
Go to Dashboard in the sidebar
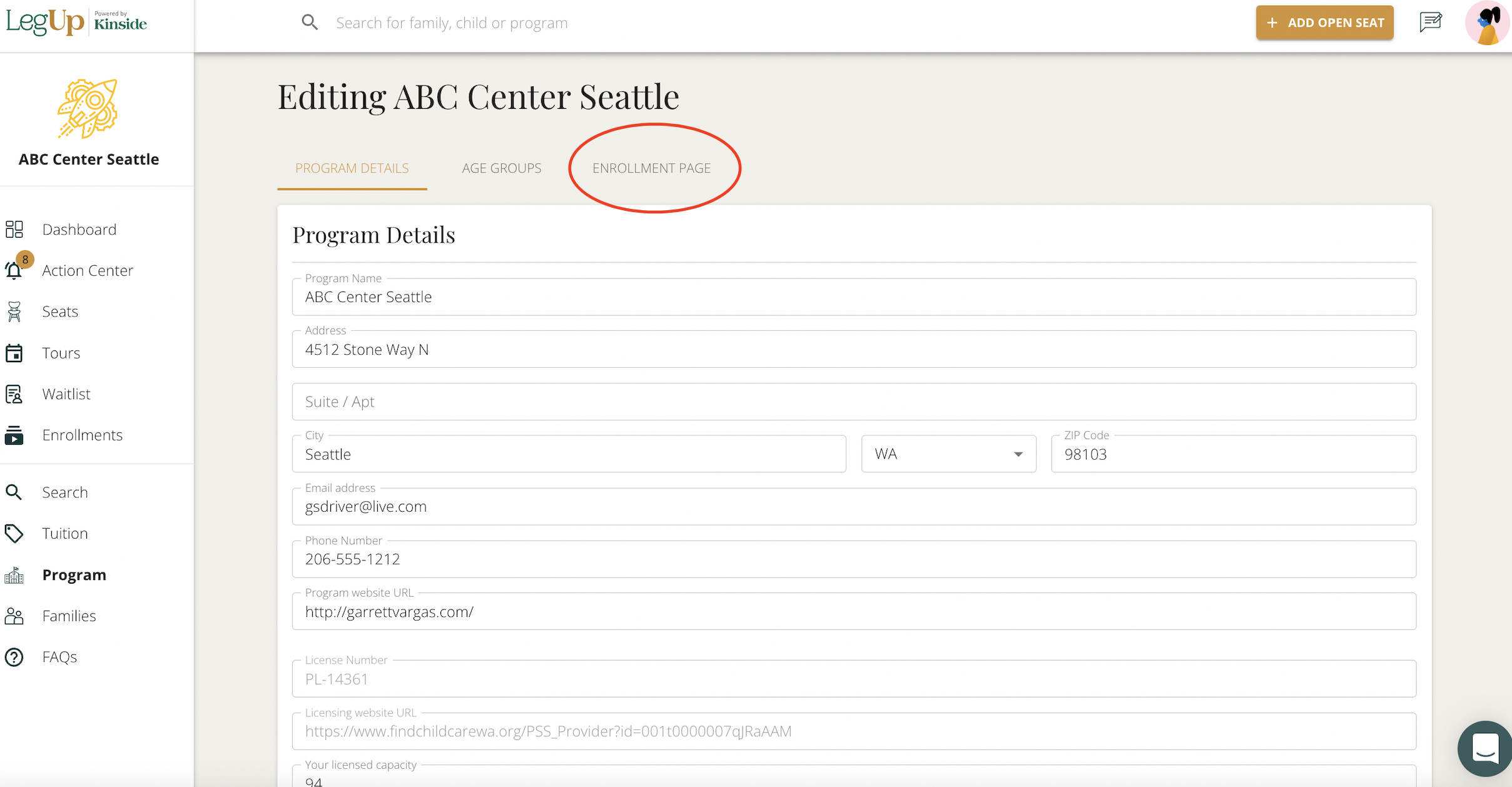(79, 229)
